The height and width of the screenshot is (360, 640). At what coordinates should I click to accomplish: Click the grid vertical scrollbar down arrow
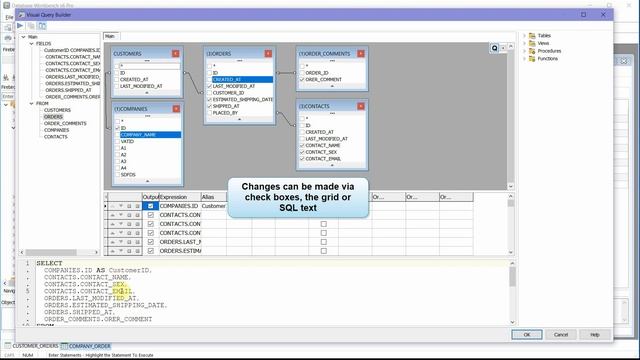(x=511, y=252)
